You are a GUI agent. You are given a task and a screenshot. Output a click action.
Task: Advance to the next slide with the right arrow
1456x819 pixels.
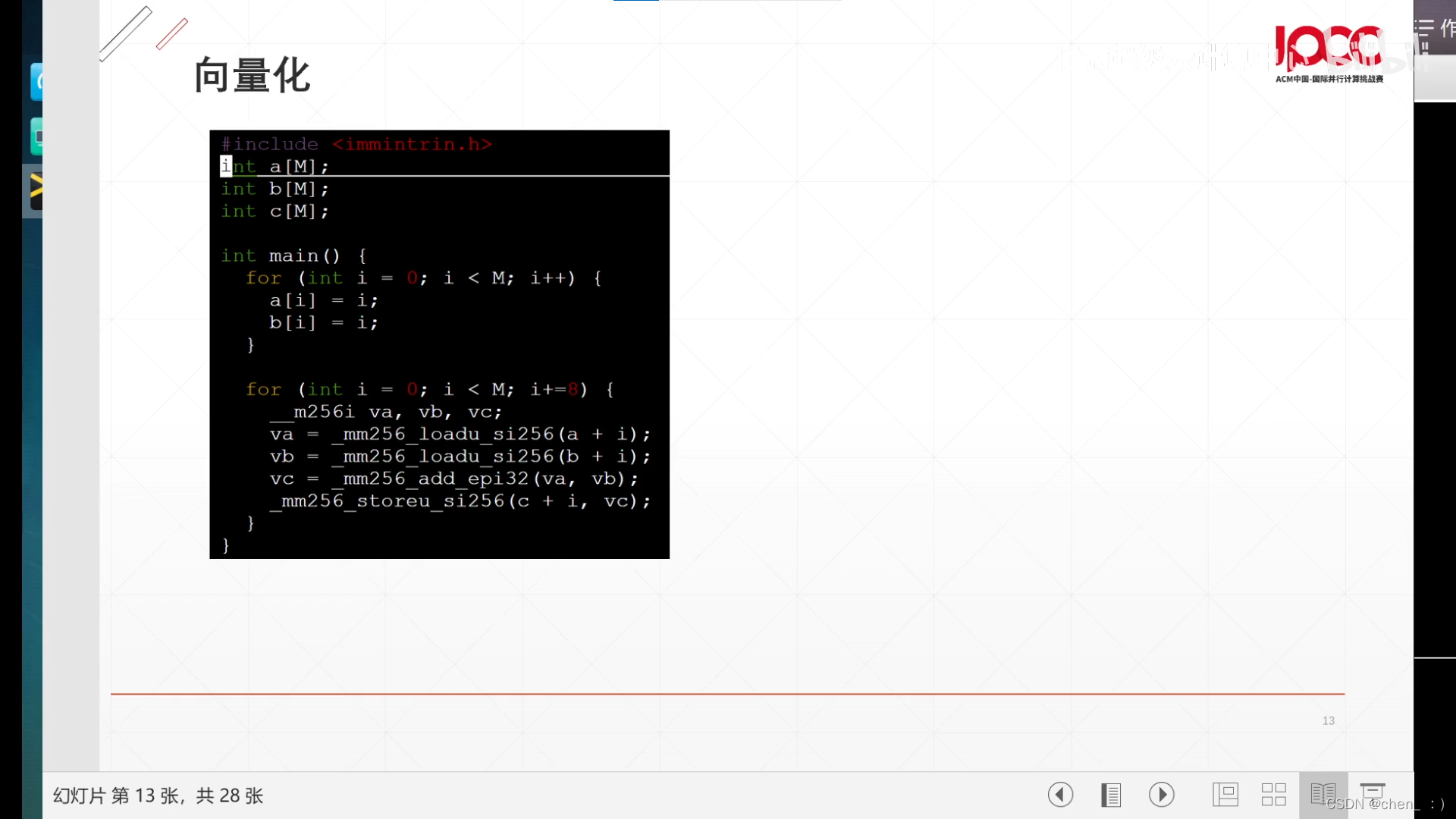pos(1161,795)
